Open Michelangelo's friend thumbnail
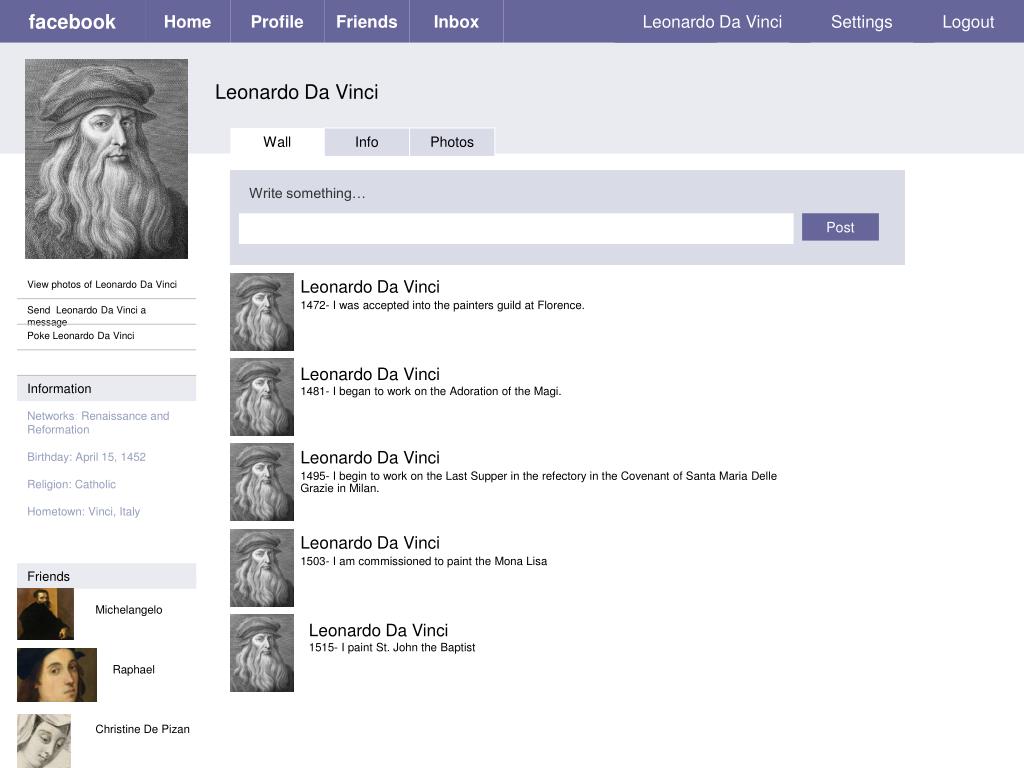The image size is (1024, 768). pos(45,614)
